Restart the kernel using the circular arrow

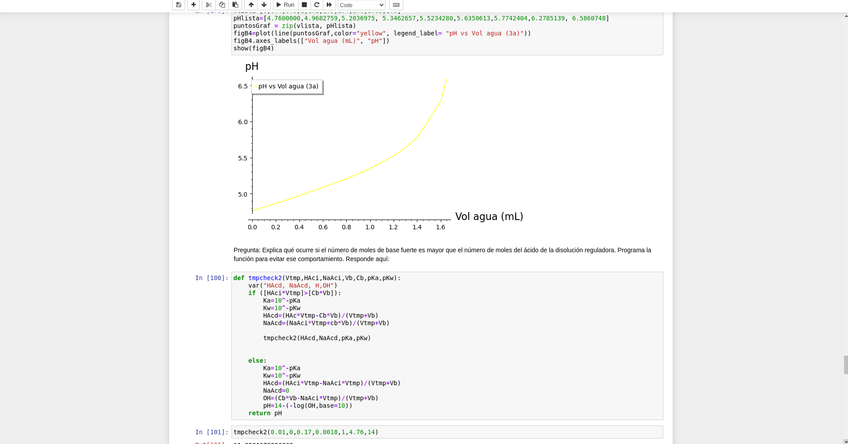tap(317, 5)
